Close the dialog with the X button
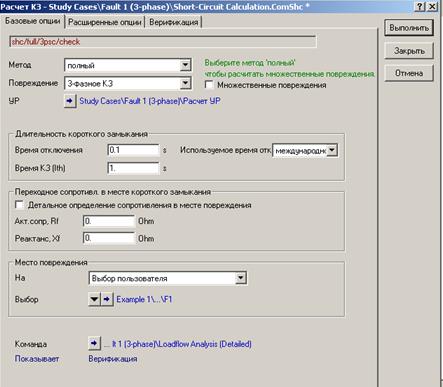The width and height of the screenshot is (443, 387). (x=432, y=6)
